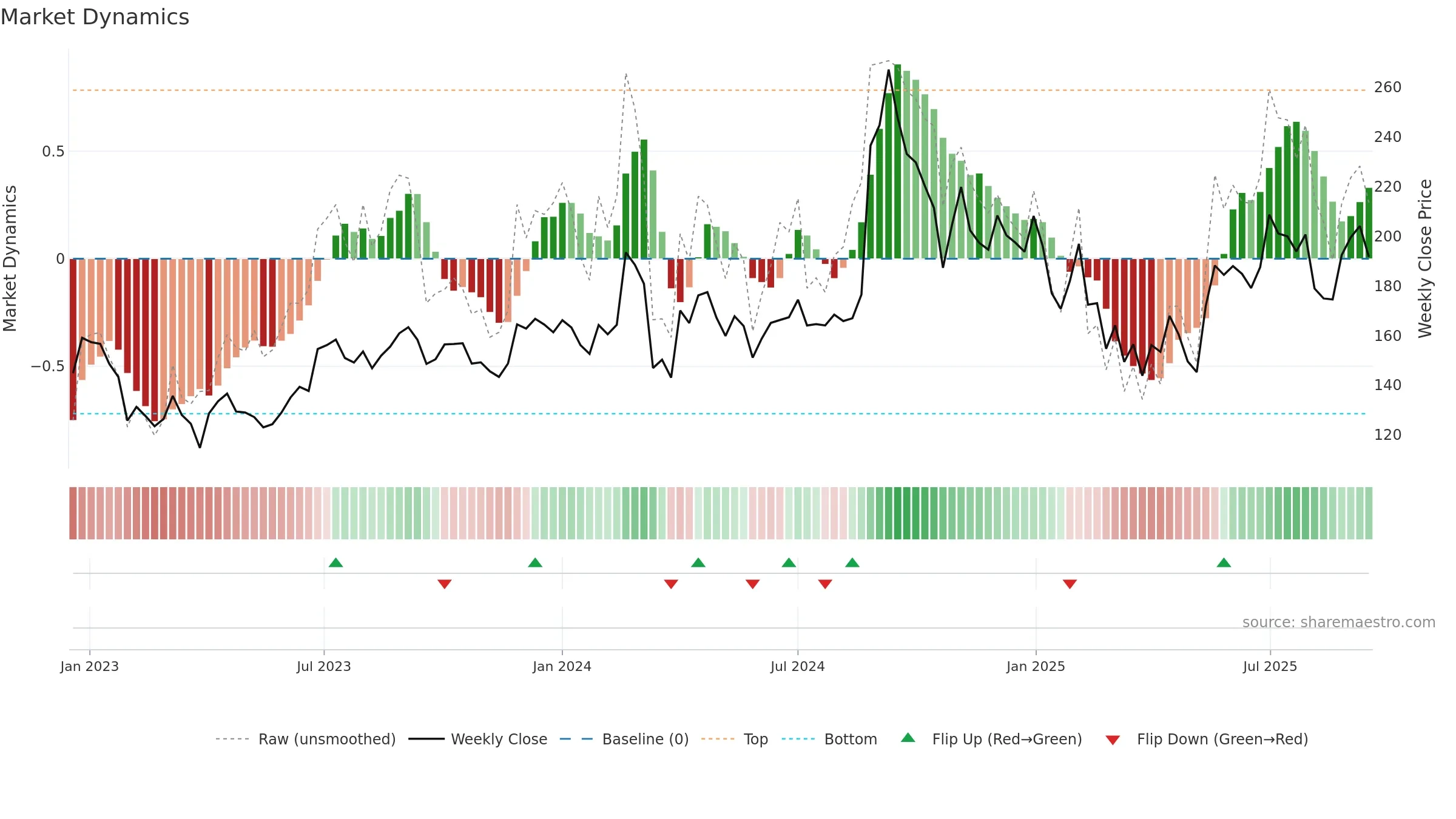Click the Baseline (0) legend entry

pos(624,739)
